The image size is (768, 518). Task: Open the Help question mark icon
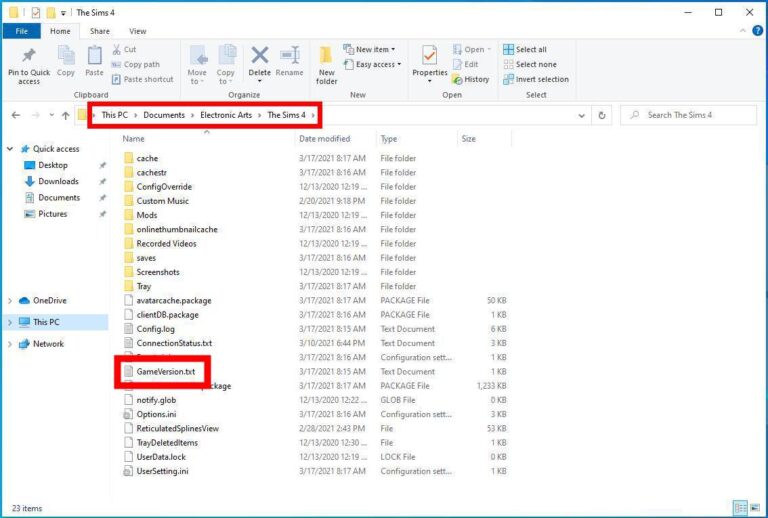757,31
